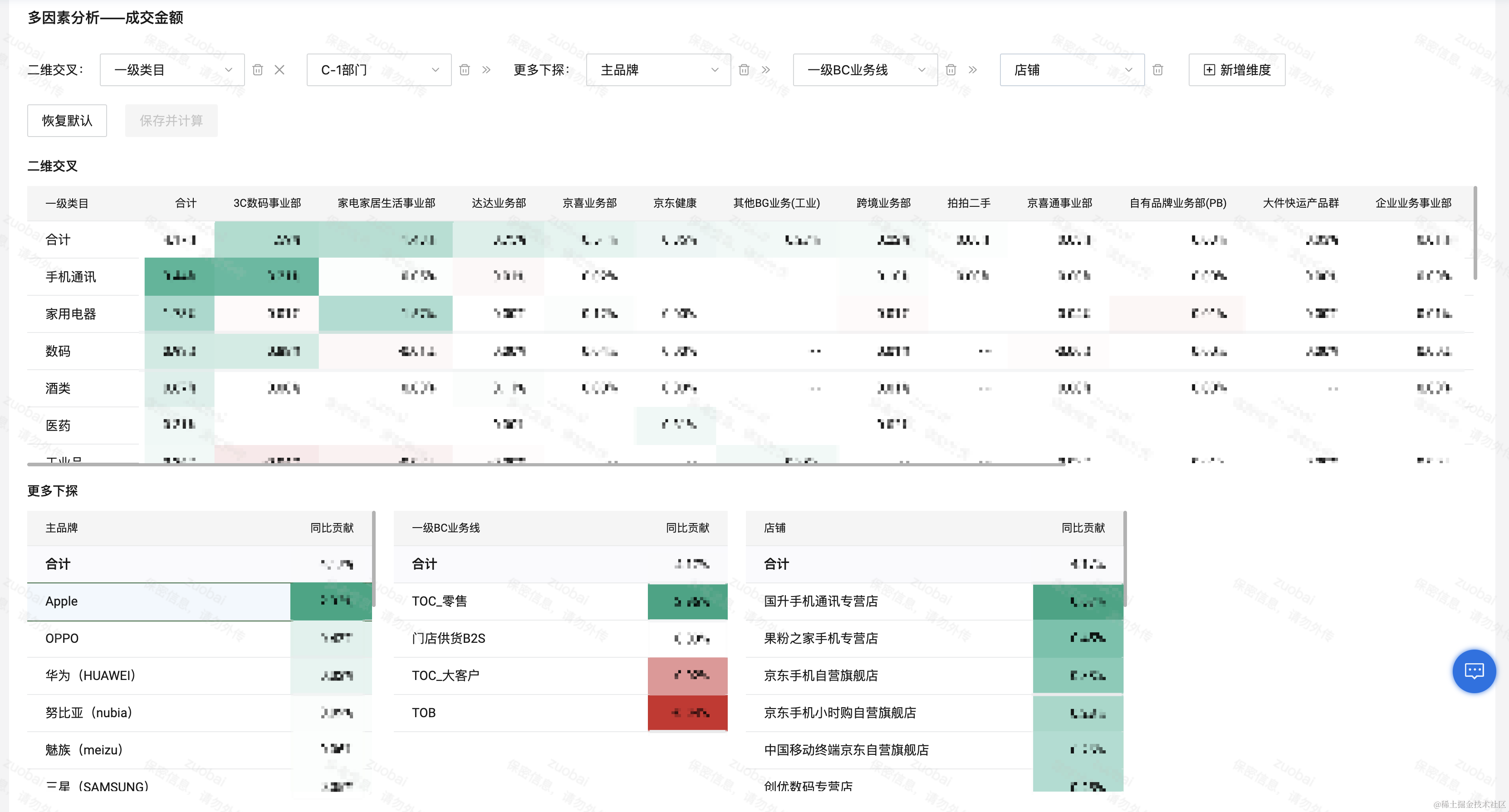Expand the C-1部门 dropdown

click(378, 70)
